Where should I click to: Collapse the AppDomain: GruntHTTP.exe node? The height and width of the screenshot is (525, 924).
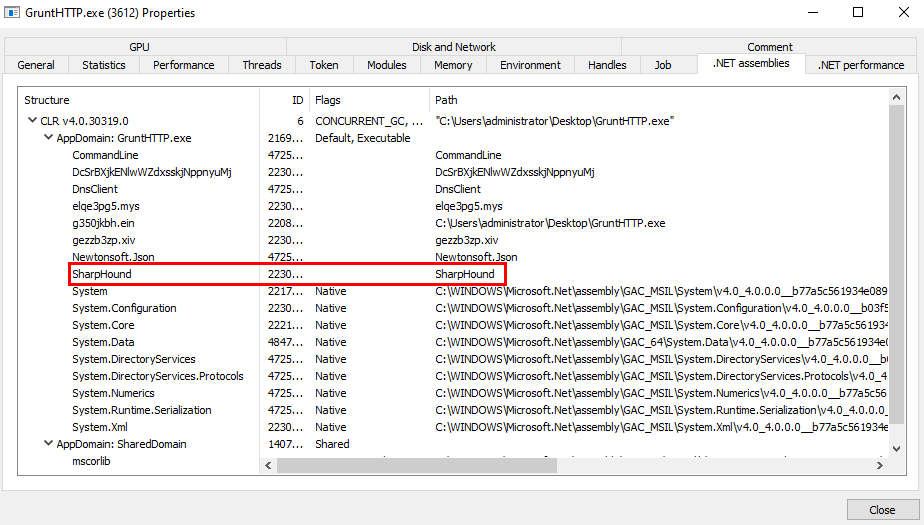(x=49, y=138)
